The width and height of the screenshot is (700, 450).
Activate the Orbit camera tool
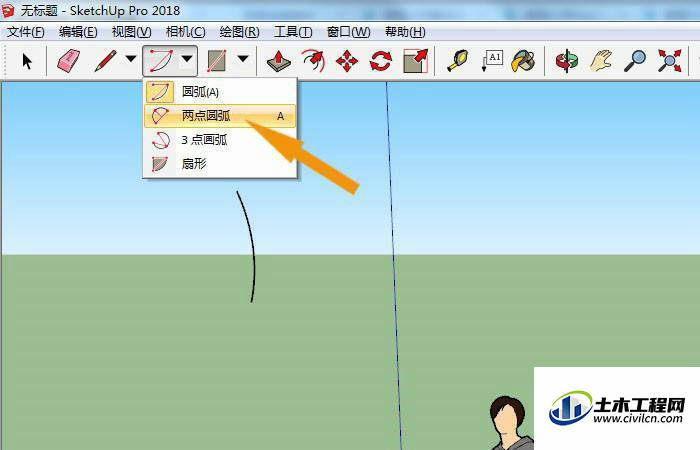(567, 61)
